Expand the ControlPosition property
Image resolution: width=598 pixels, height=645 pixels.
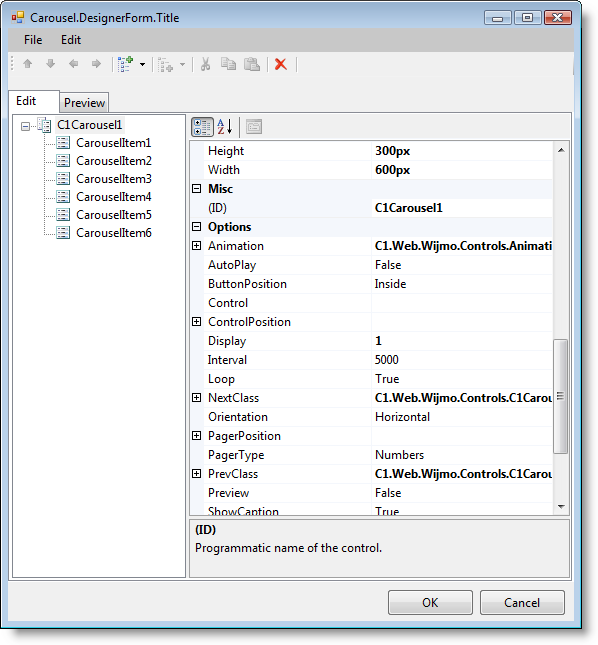coord(197,322)
